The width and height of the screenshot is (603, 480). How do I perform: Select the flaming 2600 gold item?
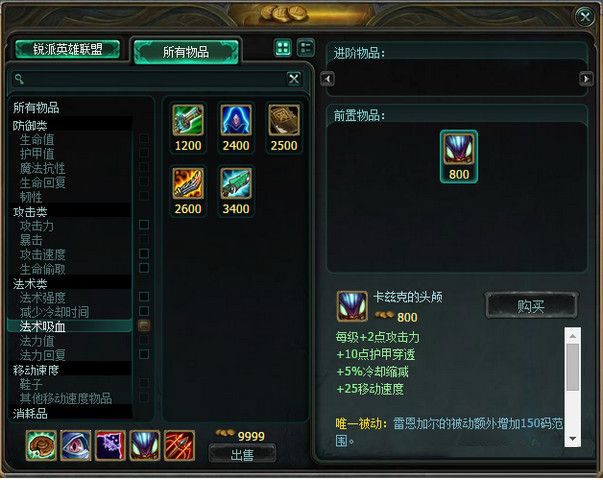coord(188,183)
